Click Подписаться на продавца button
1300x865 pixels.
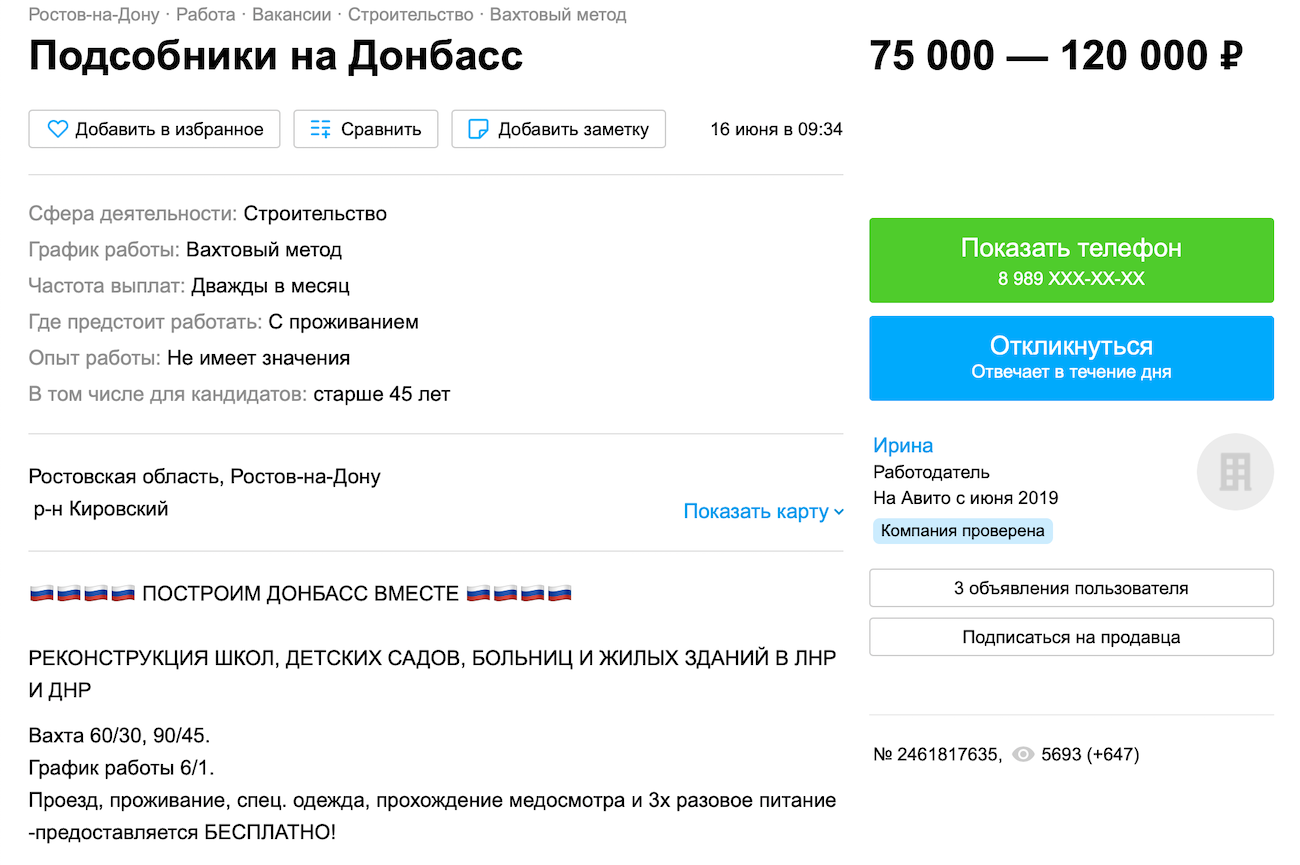[x=1071, y=637]
